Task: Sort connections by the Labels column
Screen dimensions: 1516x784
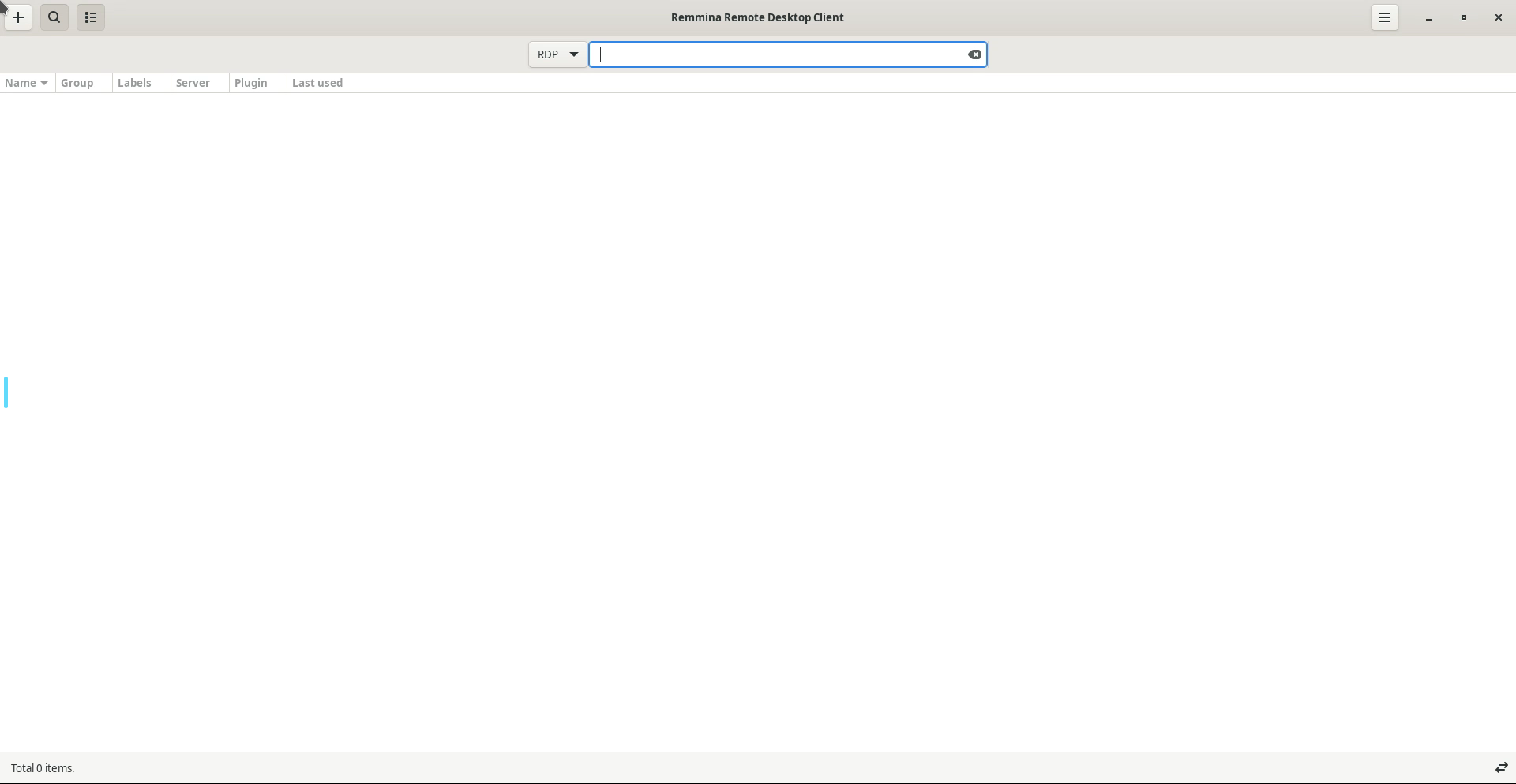Action: pyautogui.click(x=134, y=83)
